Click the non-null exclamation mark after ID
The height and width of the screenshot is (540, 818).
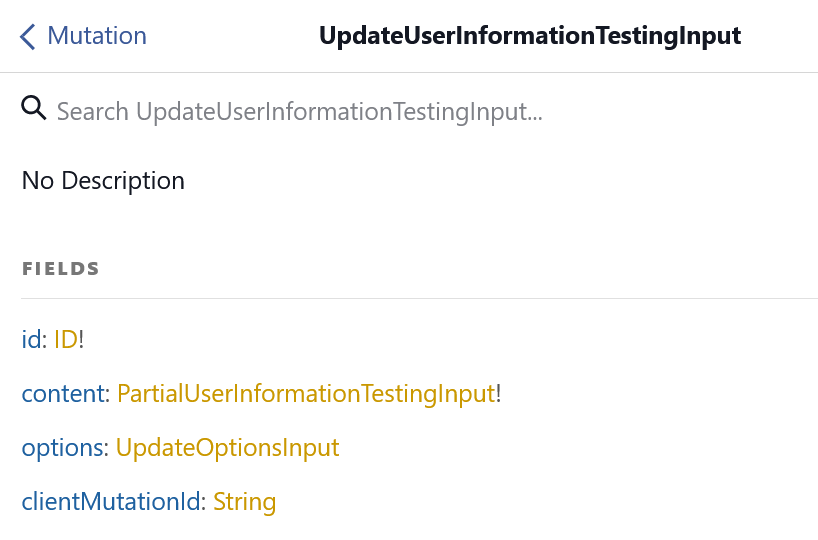pyautogui.click(x=81, y=339)
